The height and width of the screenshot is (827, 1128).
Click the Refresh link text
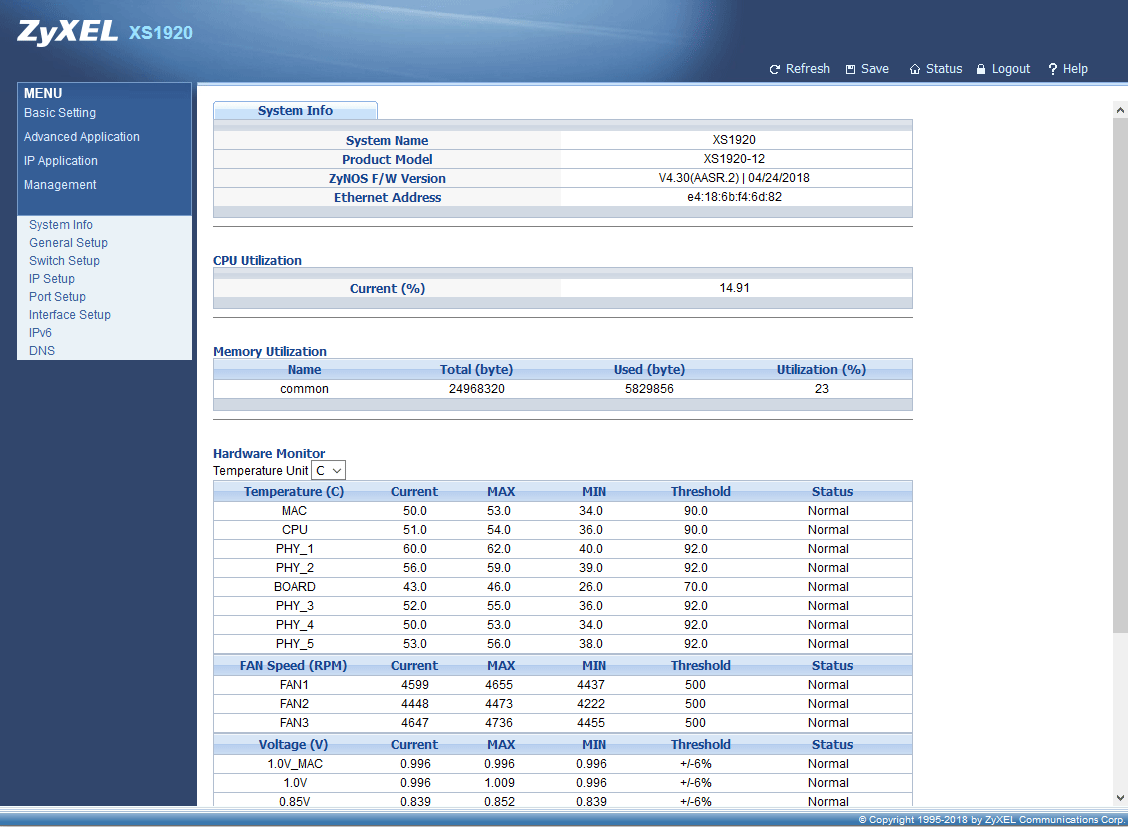pos(807,68)
